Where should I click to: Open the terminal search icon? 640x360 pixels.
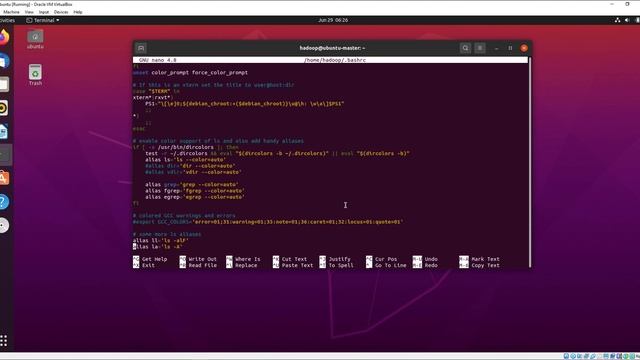[465, 48]
